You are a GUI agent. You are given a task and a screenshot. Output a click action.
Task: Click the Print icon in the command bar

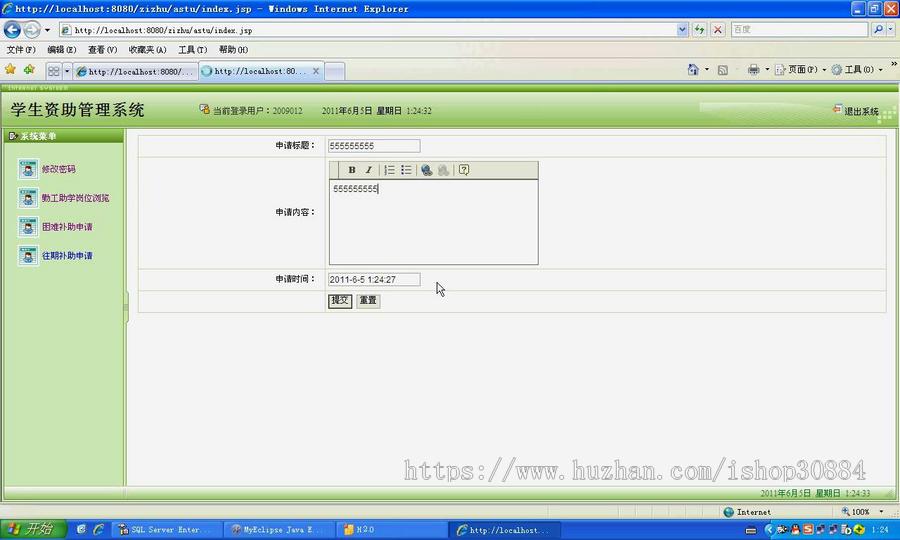point(753,69)
